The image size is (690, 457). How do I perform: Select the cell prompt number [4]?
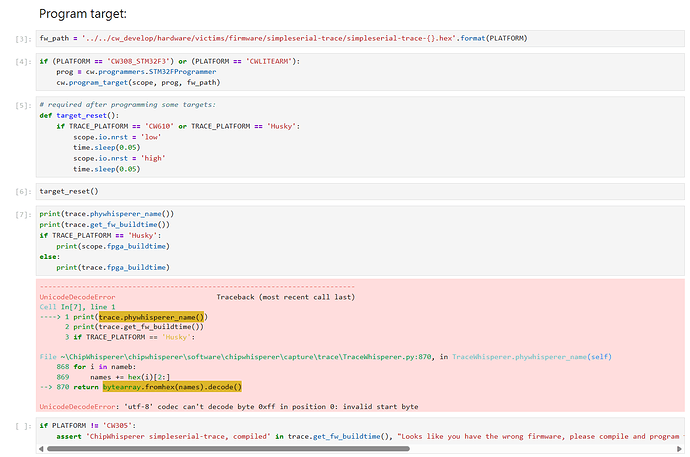(23, 62)
